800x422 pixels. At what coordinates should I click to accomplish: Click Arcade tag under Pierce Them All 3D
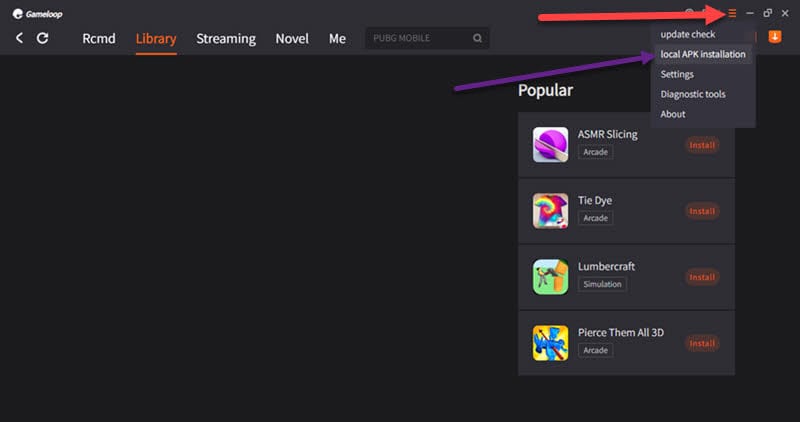coord(595,351)
